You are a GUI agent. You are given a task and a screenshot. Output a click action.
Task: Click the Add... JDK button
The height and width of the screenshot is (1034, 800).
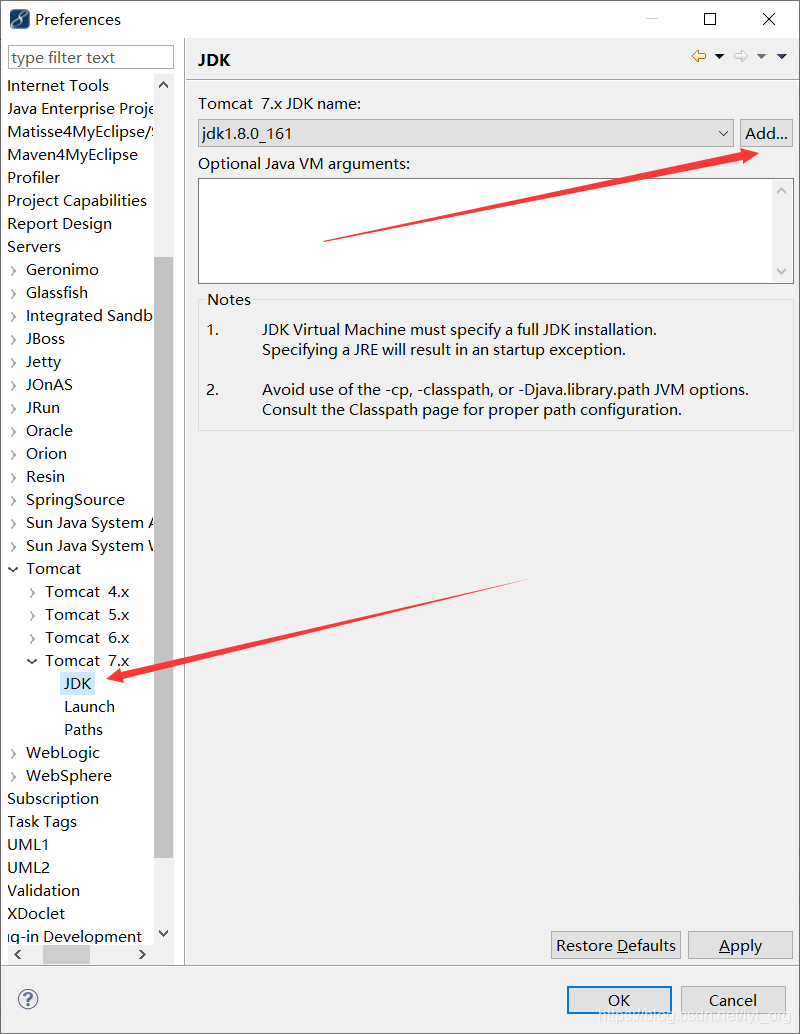pos(766,133)
